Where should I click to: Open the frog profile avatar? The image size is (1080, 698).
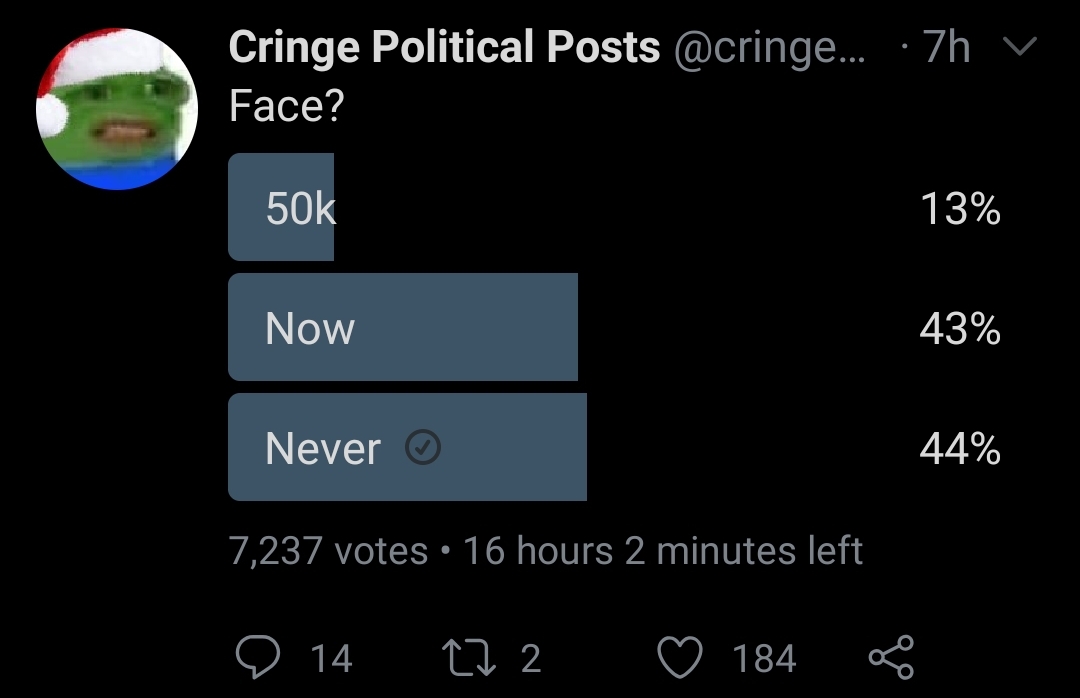click(117, 109)
